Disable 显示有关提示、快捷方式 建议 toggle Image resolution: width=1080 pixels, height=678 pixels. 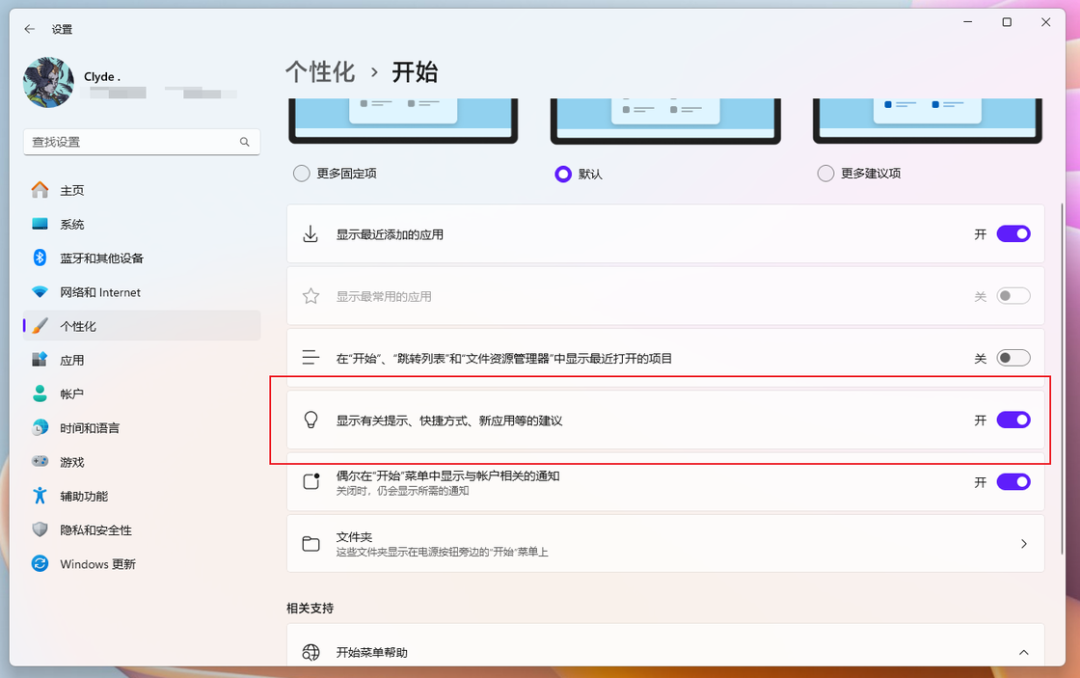[1013, 420]
